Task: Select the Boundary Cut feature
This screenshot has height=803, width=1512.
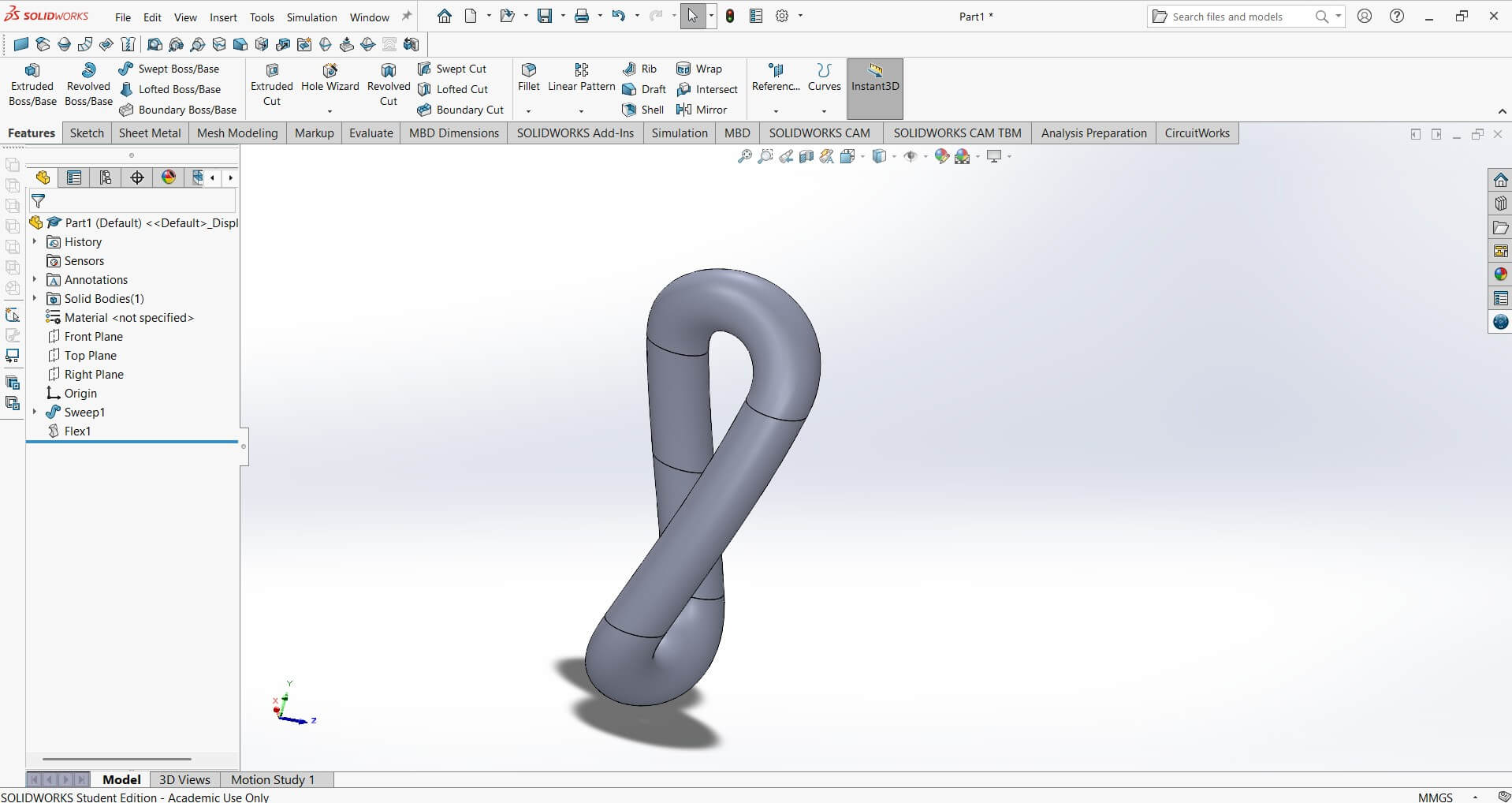Action: [x=460, y=110]
